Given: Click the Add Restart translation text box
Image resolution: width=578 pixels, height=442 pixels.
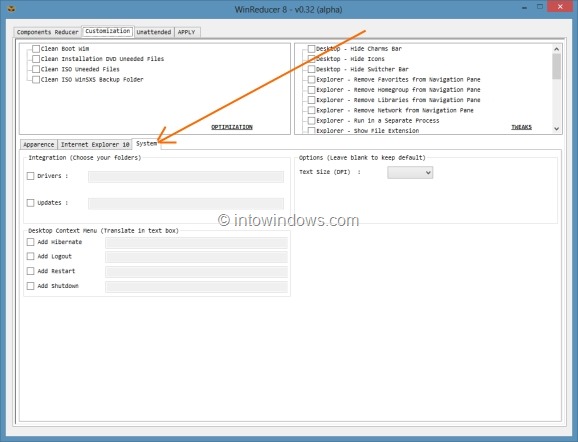Looking at the screenshot, I should pyautogui.click(x=196, y=272).
